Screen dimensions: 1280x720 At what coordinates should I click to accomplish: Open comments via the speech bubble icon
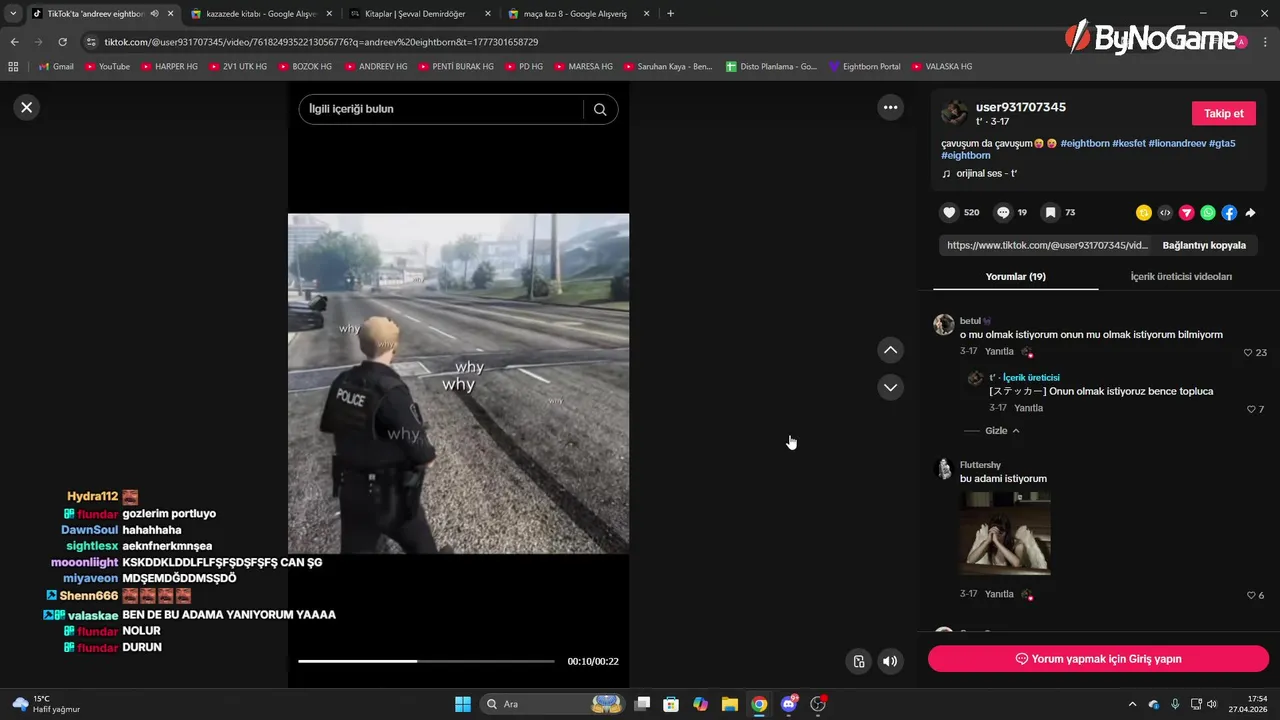tap(1003, 212)
